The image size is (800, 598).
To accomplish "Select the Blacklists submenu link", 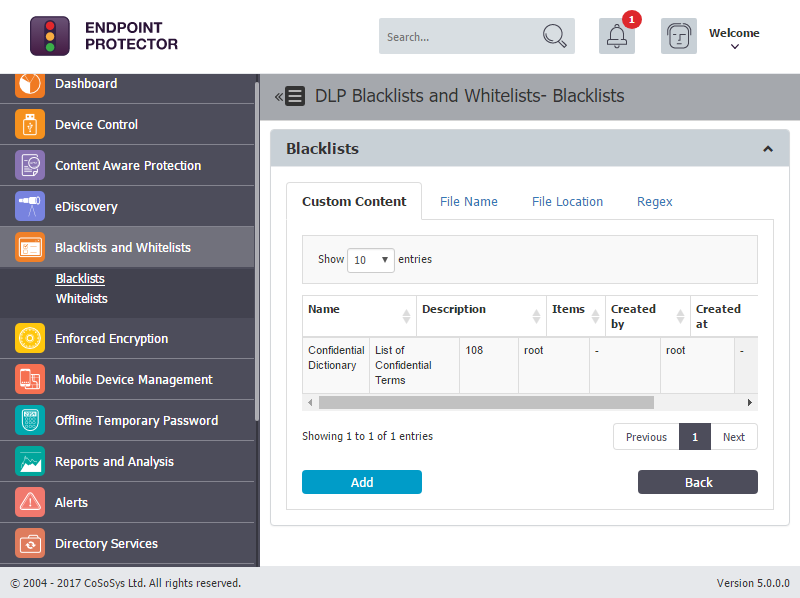I will point(80,279).
